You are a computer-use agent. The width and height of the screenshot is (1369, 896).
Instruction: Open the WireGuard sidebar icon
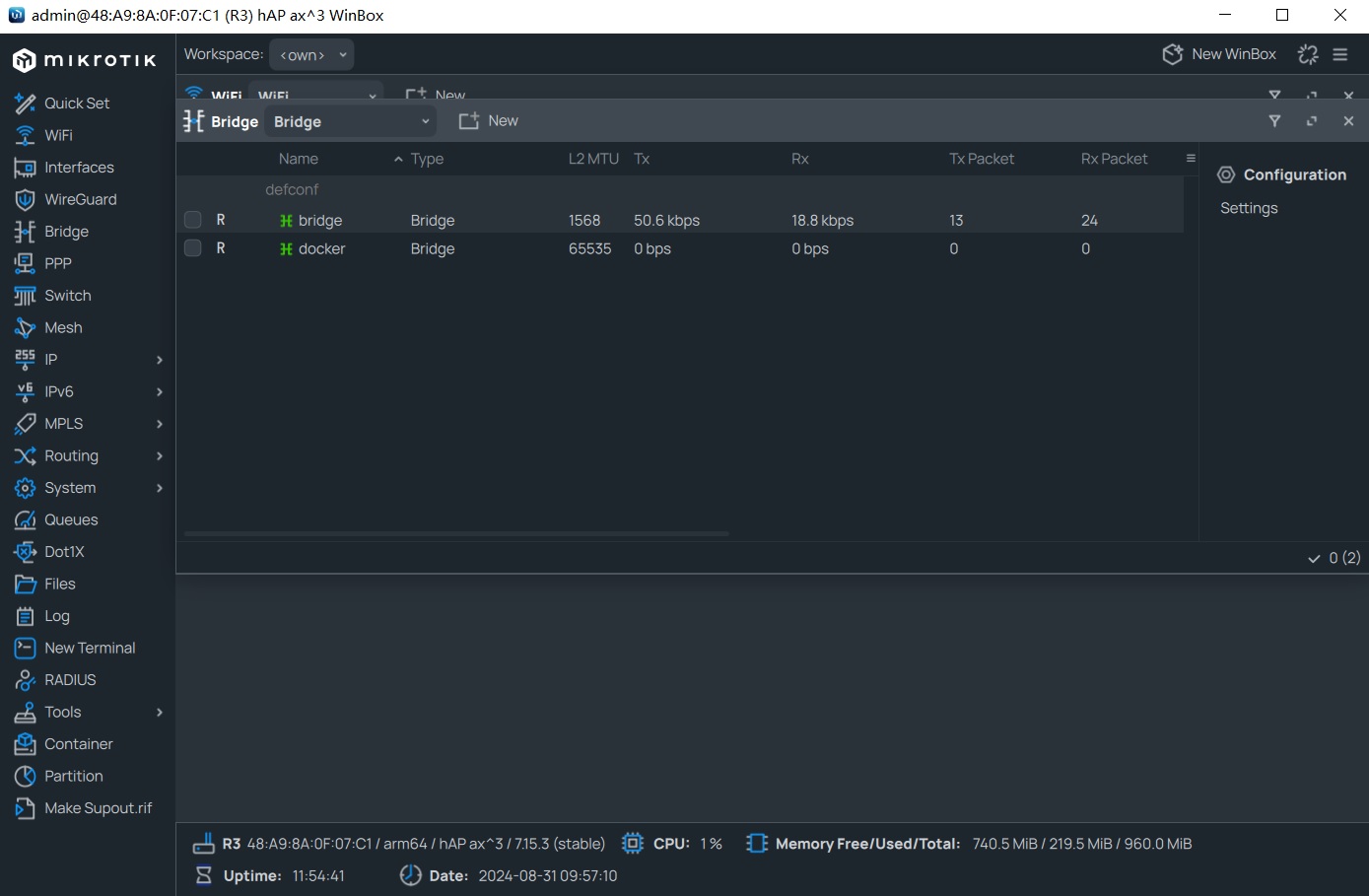[25, 199]
